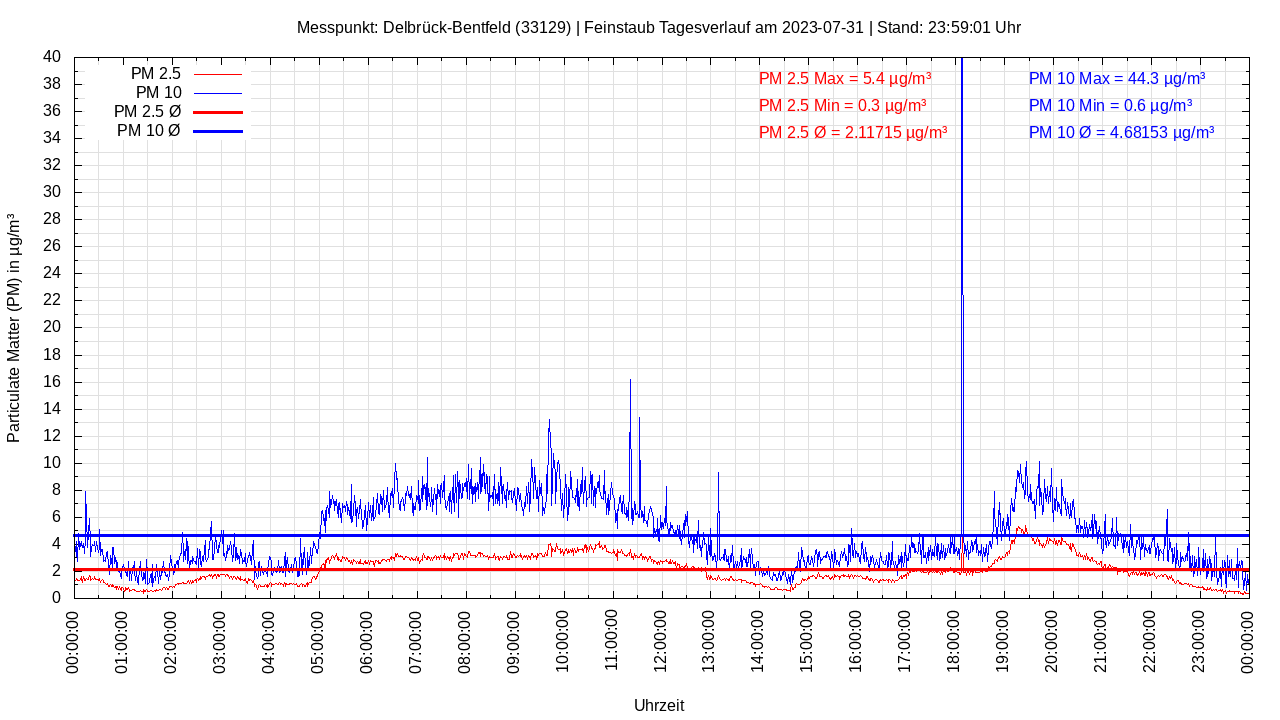The image size is (1280, 720).
Task: Click the PM 2.5 Ø = 2.11715 average text
Action: pos(853,132)
